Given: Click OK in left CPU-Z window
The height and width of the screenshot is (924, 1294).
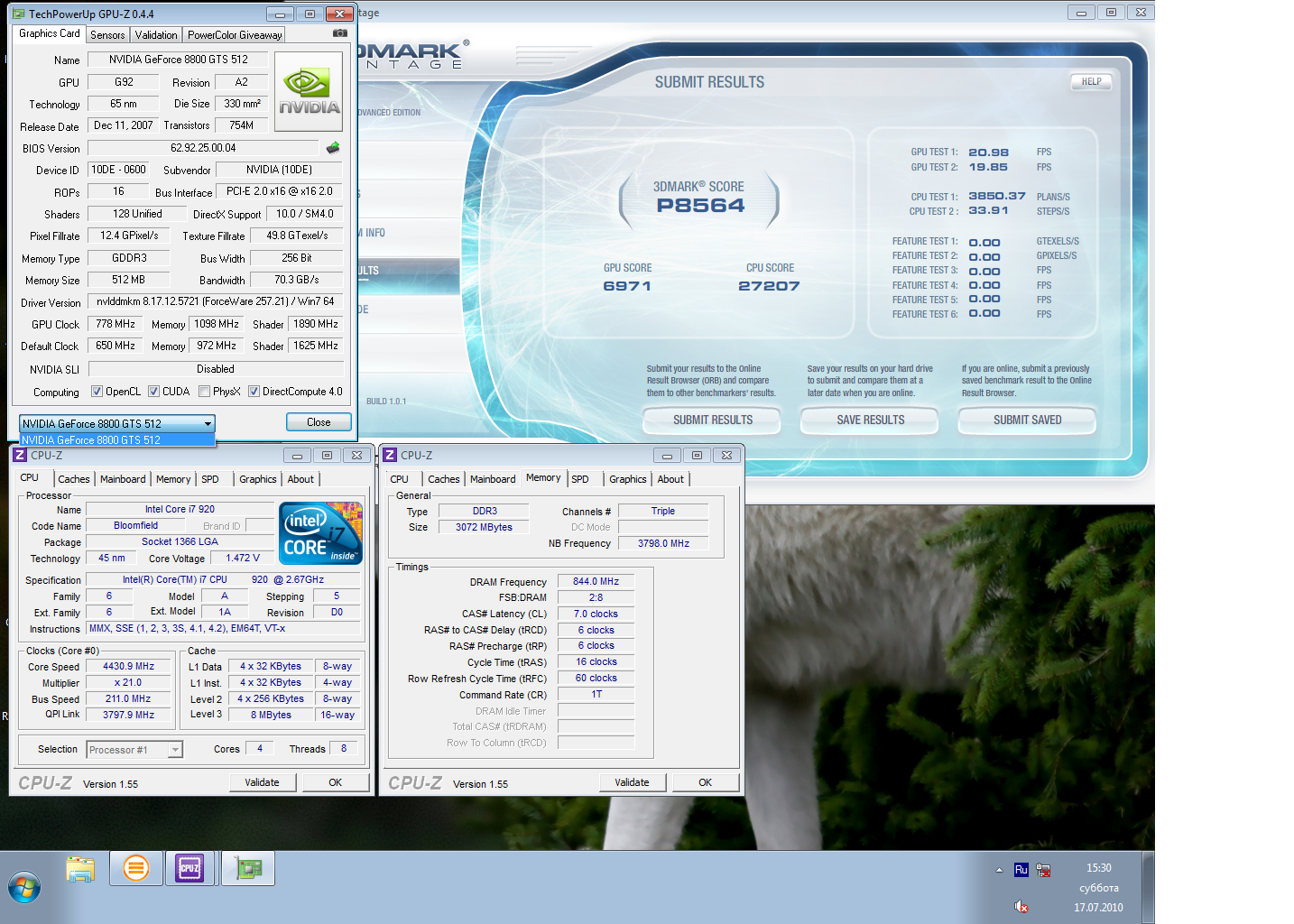Looking at the screenshot, I should [x=335, y=782].
